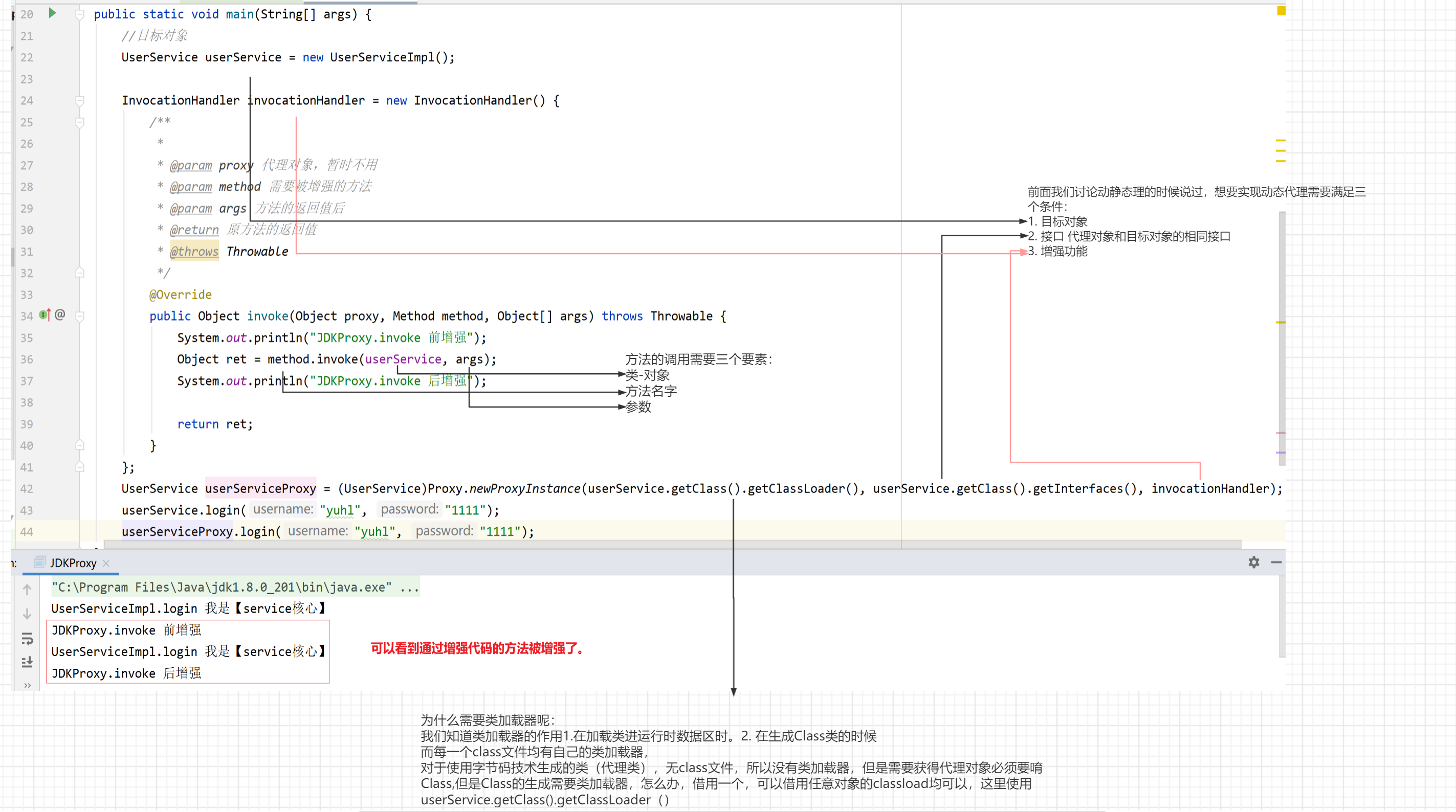Image resolution: width=1456 pixels, height=812 pixels.
Task: Click the "invoke" method name on line 34
Action: tap(268, 316)
